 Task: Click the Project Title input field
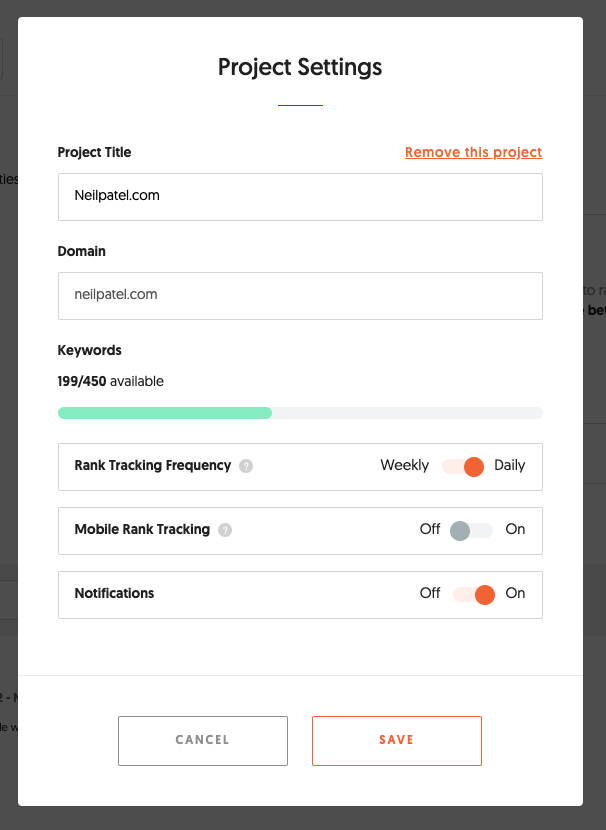pos(300,196)
